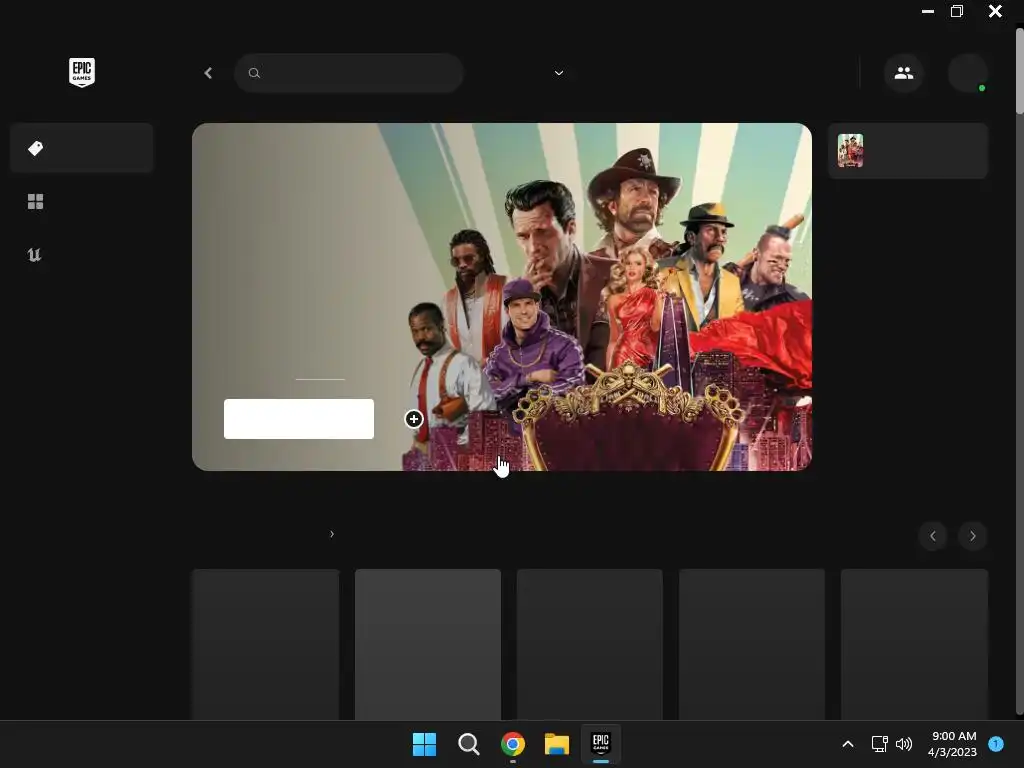This screenshot has height=768, width=1024.
Task: Add featured game to wishlist plus icon
Action: tap(413, 419)
